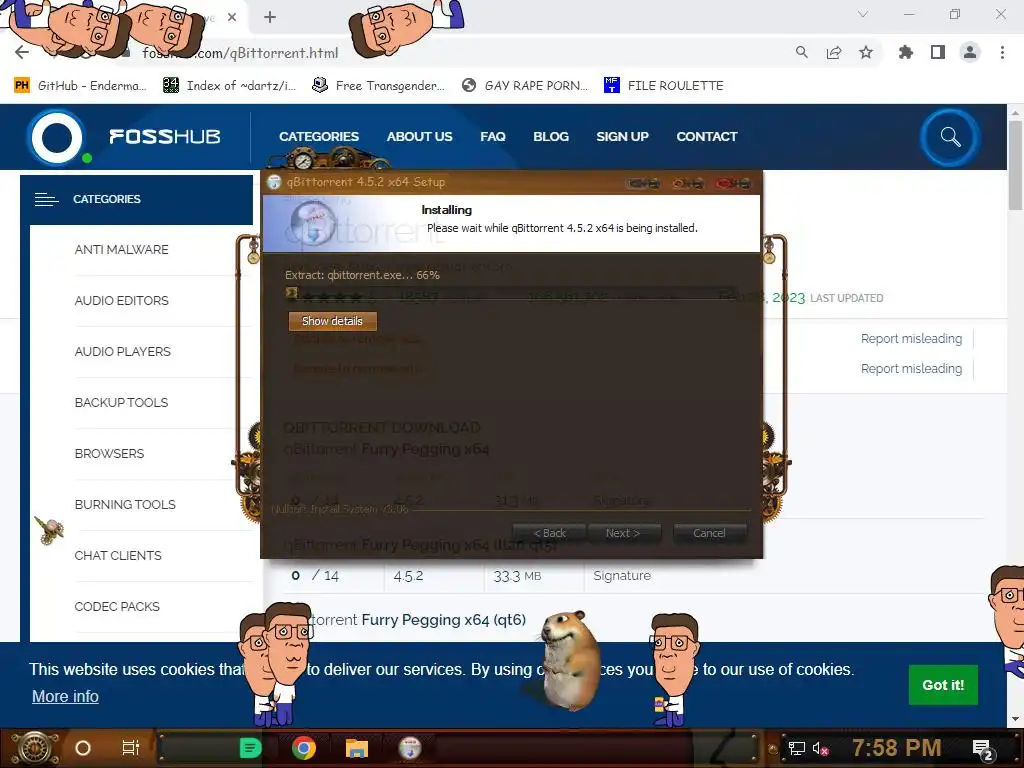Switch to the installer's taskbar icon
Viewport: 1024px width, 768px height.
point(410,748)
